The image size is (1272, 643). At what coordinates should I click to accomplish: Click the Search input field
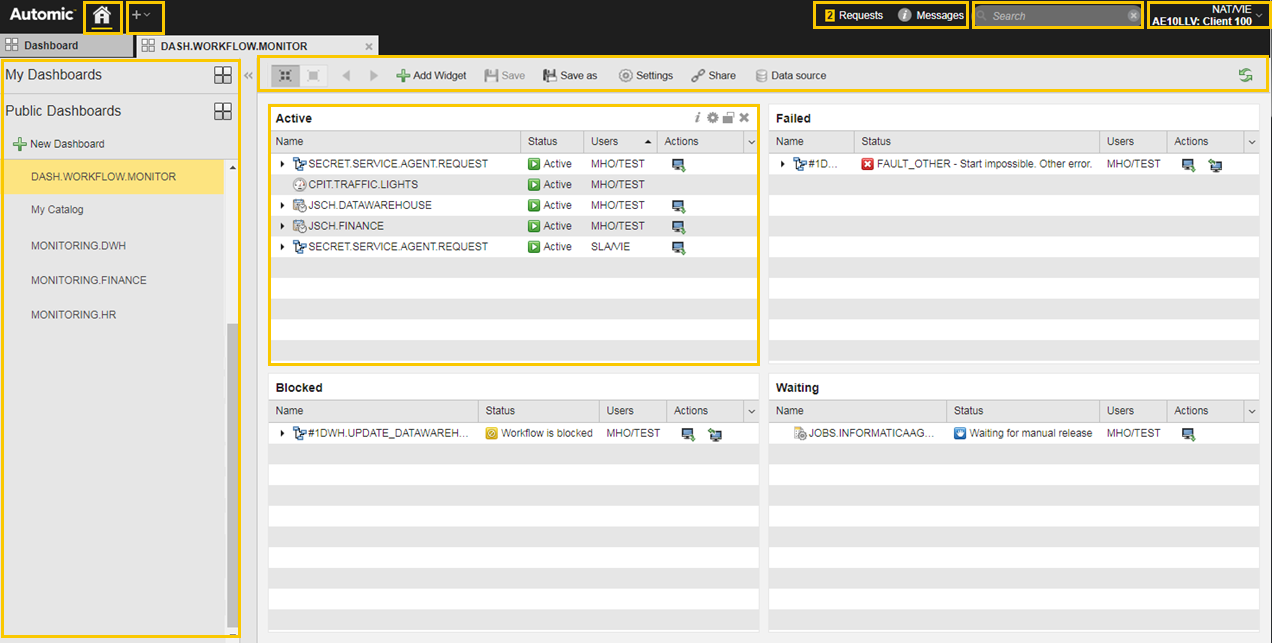[1056, 16]
